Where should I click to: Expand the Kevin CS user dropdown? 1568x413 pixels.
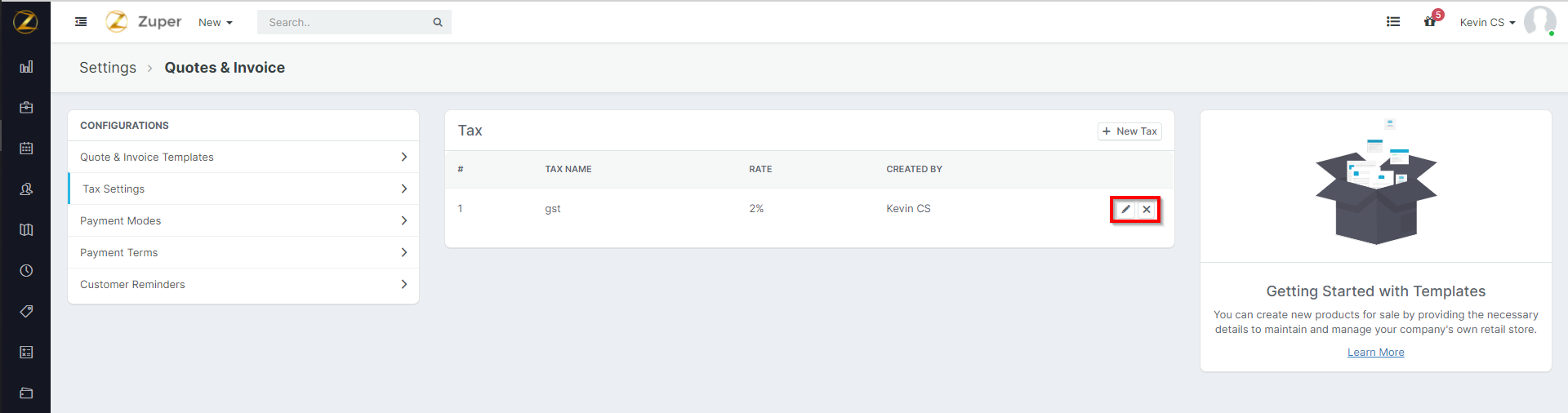click(x=1486, y=23)
